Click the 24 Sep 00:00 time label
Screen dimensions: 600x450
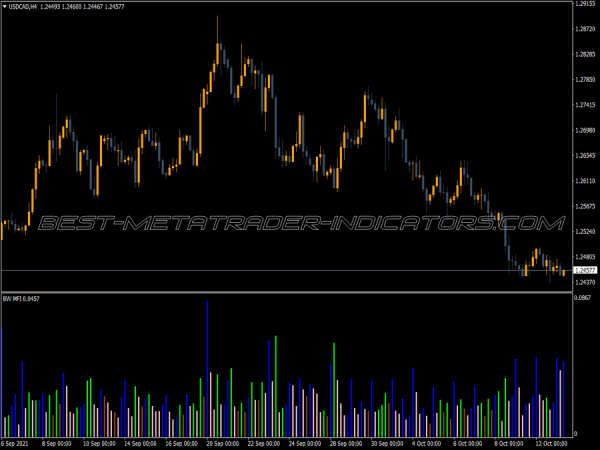[305, 443]
